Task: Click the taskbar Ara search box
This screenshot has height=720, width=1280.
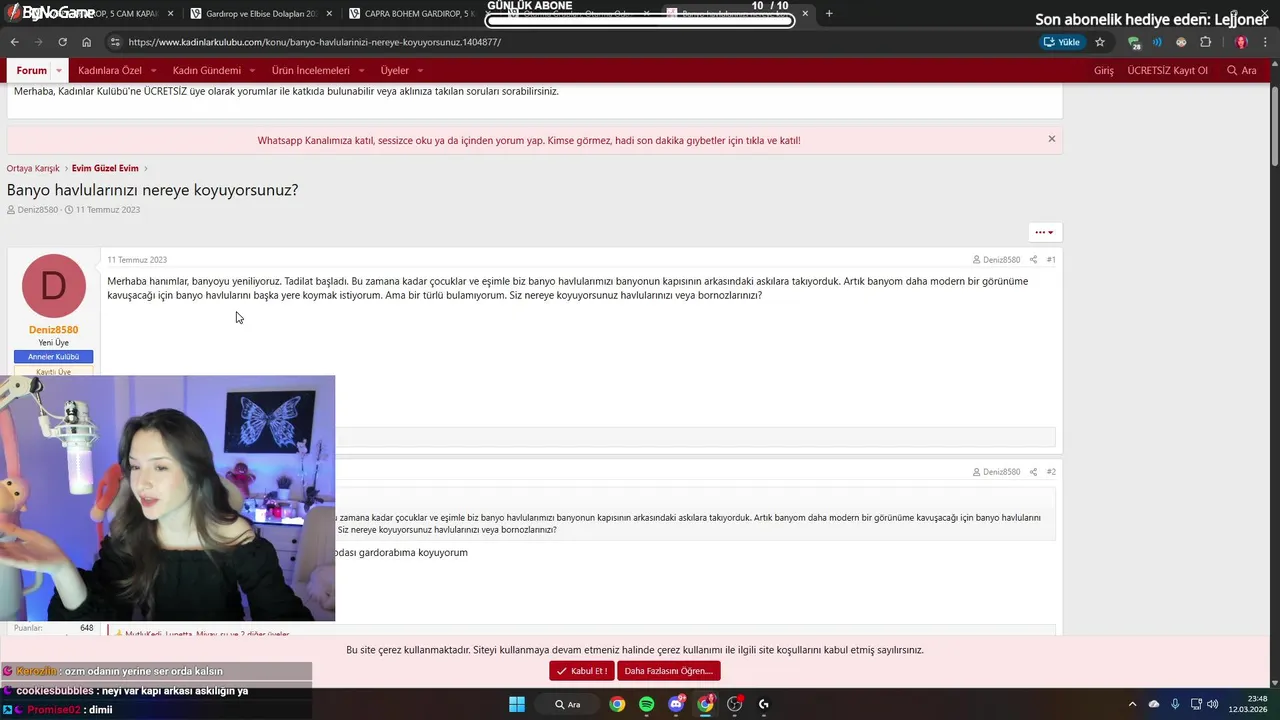Action: point(568,704)
